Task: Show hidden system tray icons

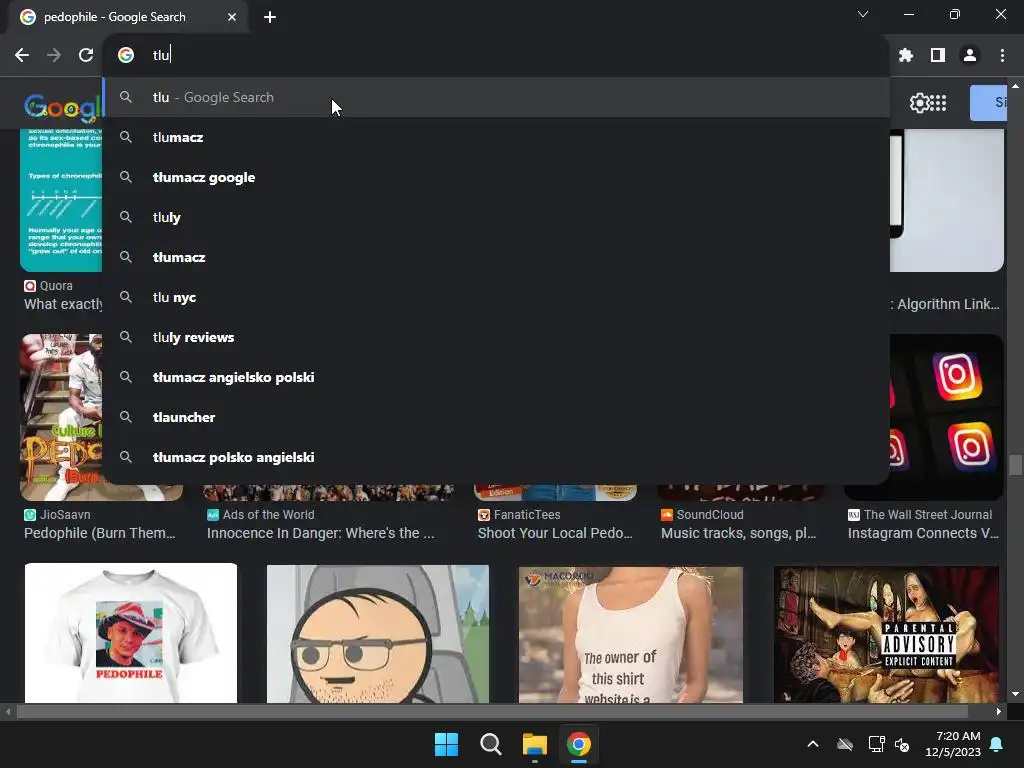Action: tap(813, 744)
